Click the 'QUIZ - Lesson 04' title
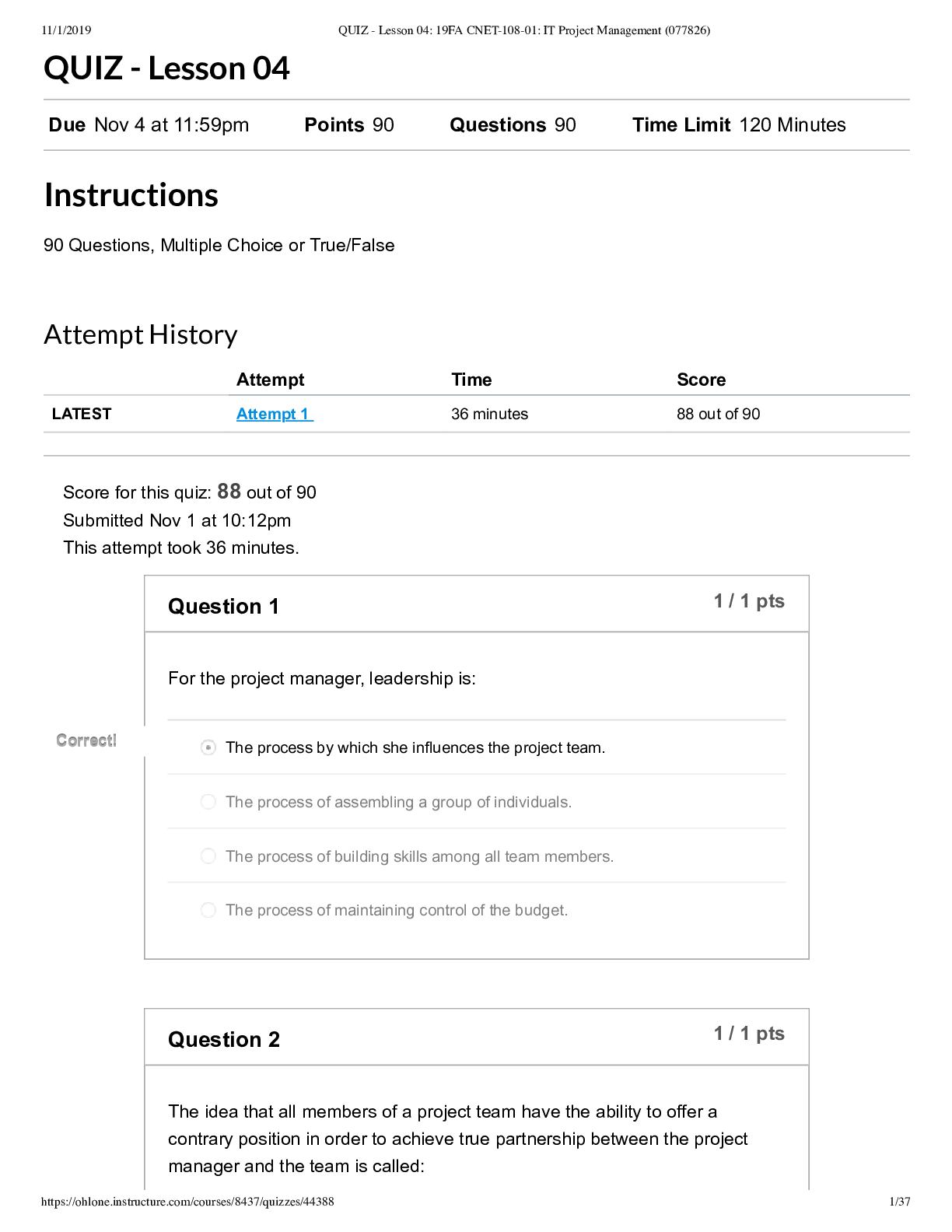This screenshot has width=952, height=1232. tap(166, 68)
